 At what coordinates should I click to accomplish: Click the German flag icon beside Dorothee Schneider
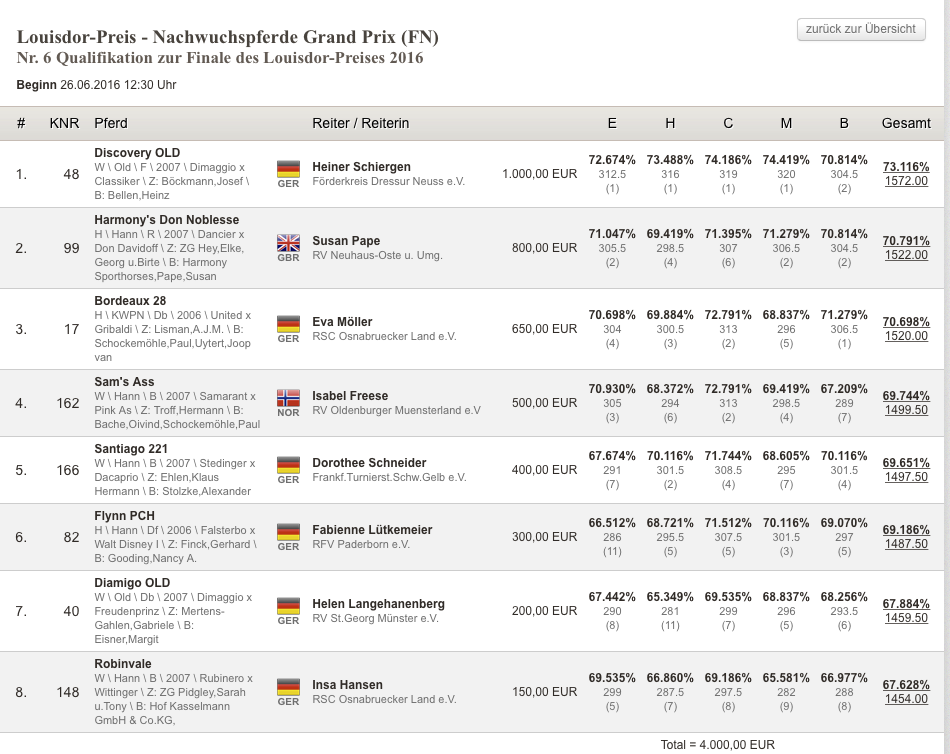288,464
